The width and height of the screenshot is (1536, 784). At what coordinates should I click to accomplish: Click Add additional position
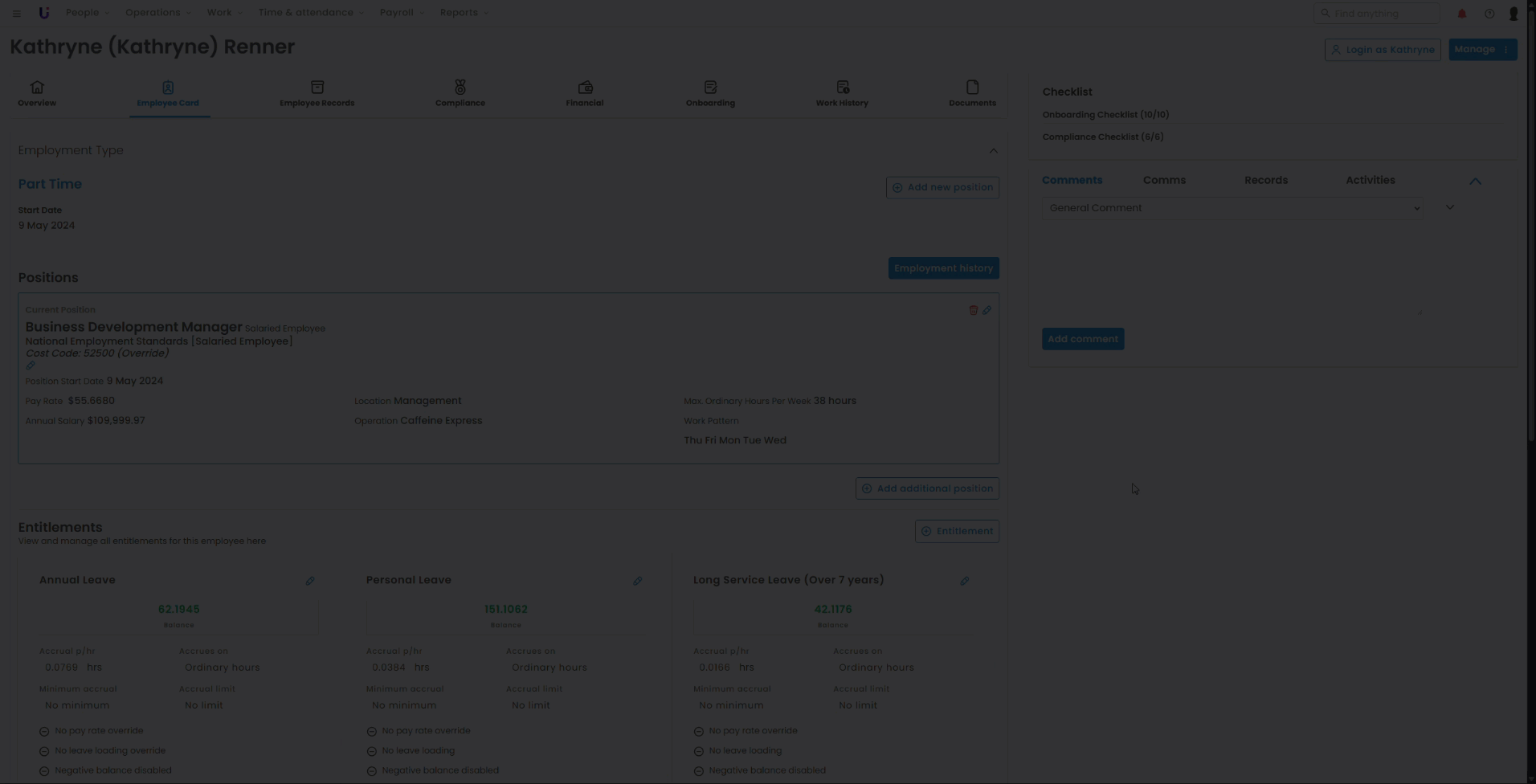pos(927,488)
